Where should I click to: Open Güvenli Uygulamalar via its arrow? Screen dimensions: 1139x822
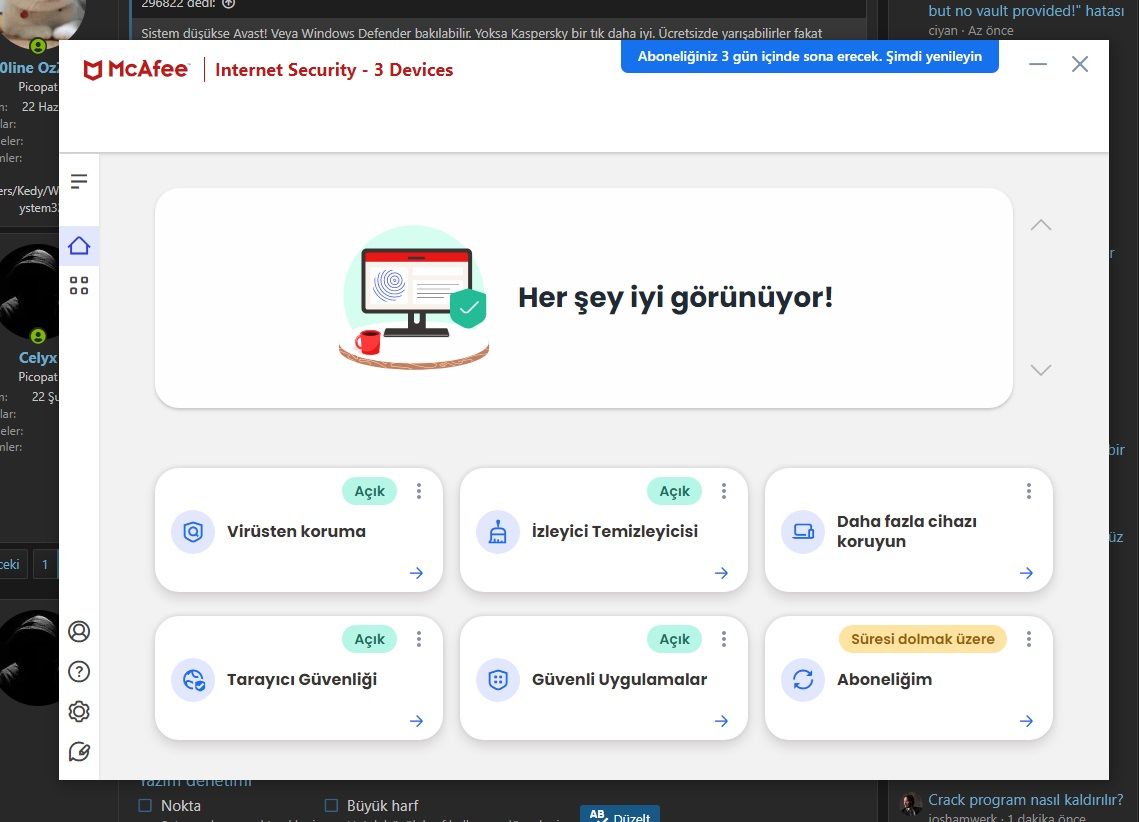[x=721, y=721]
